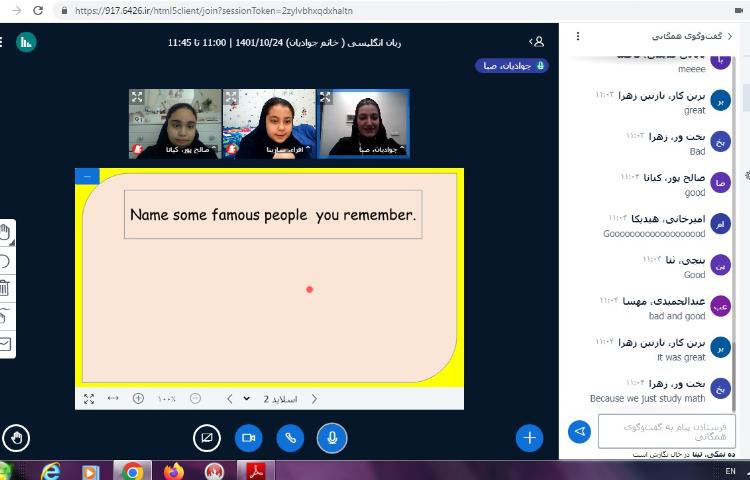The width and height of the screenshot is (750, 480).
Task: Fullscreen the presentation slide
Action: pyautogui.click(x=89, y=398)
